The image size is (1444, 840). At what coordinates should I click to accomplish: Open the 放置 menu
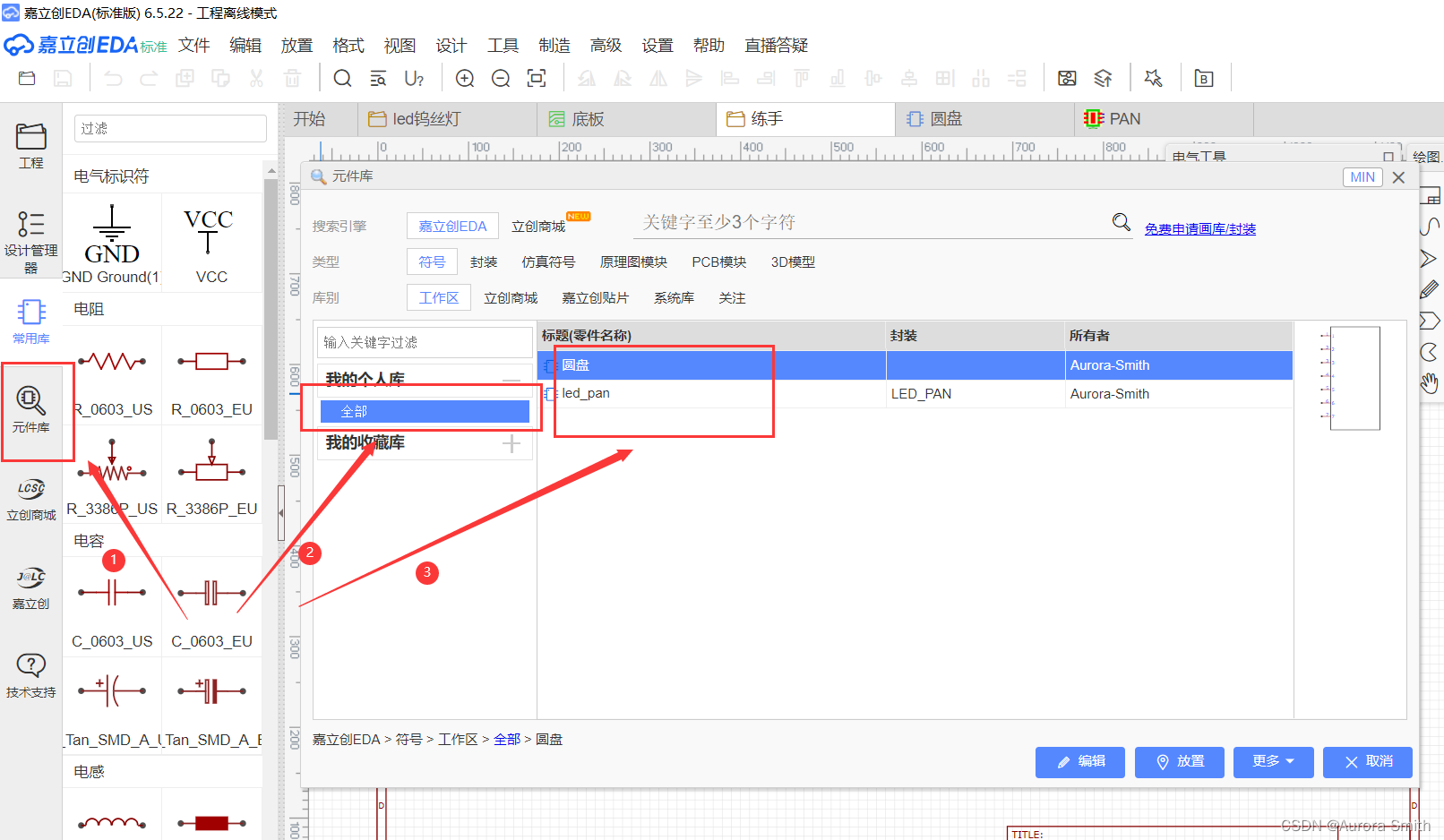(297, 45)
